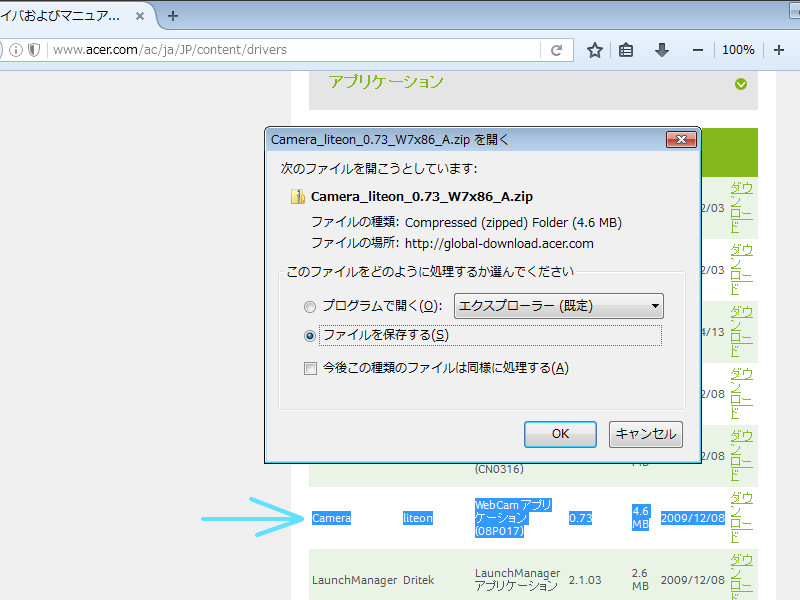Select the ファイルを保存する radio button
Screen dimensions: 800x600
coord(310,336)
